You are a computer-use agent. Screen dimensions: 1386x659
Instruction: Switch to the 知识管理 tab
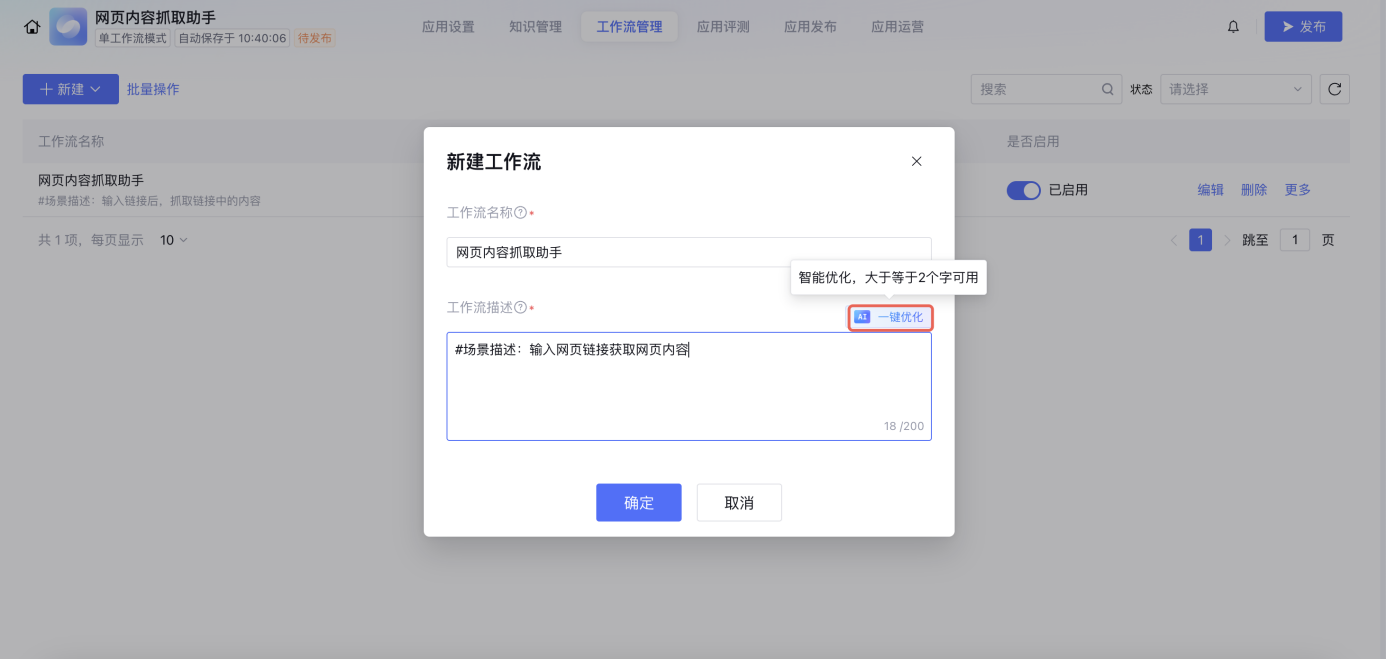tap(535, 27)
